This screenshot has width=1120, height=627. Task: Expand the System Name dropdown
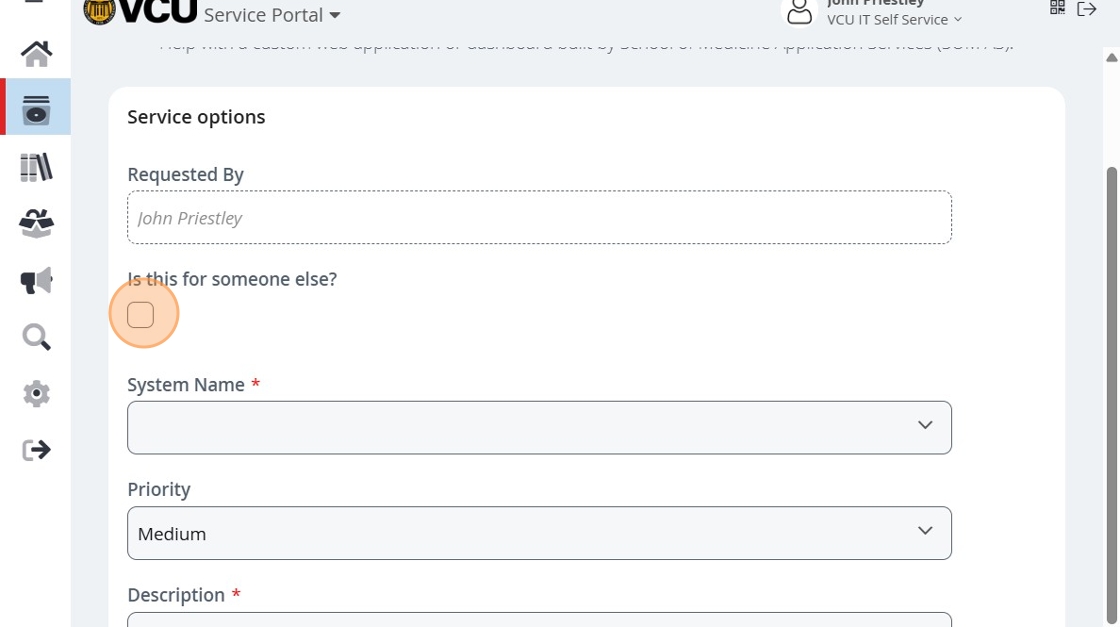539,428
